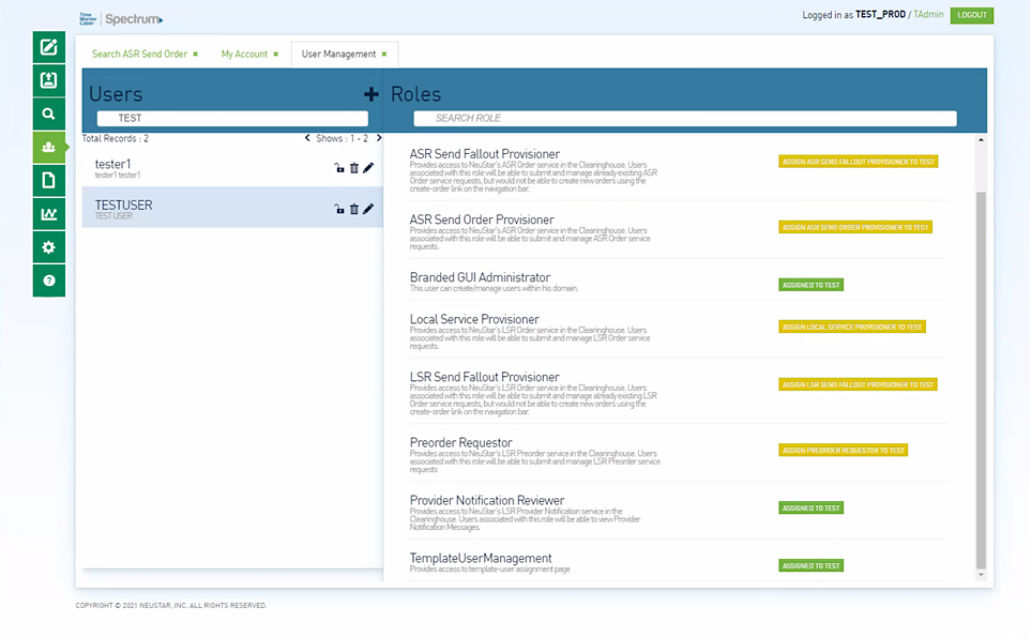Screen dimensions: 1030x637
Task: Click the help question mark icon
Action: (x=48, y=281)
